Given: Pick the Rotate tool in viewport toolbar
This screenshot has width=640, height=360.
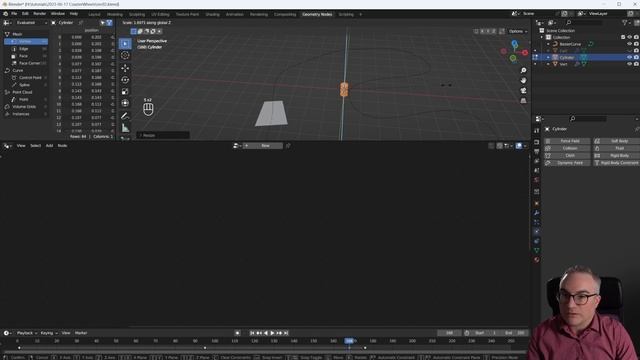Looking at the screenshot, I should tap(125, 80).
